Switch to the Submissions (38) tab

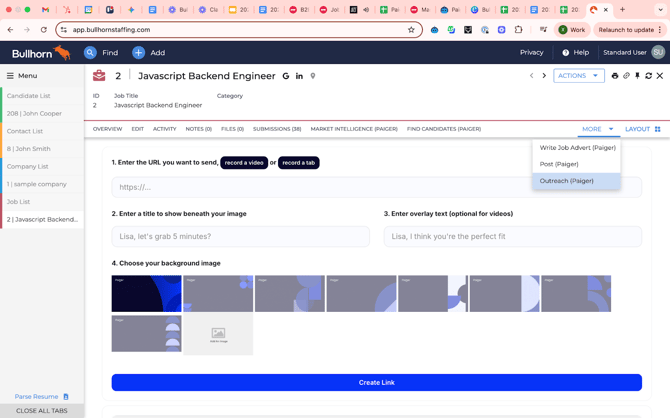point(277,129)
